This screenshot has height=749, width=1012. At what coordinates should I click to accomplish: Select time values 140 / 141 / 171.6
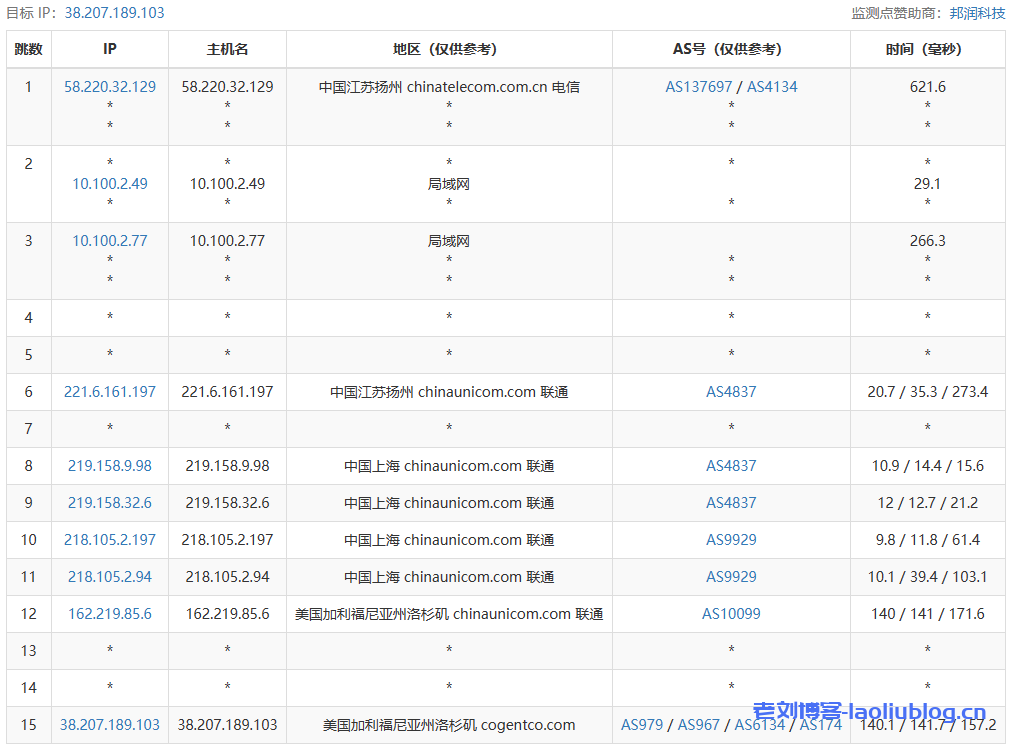927,614
